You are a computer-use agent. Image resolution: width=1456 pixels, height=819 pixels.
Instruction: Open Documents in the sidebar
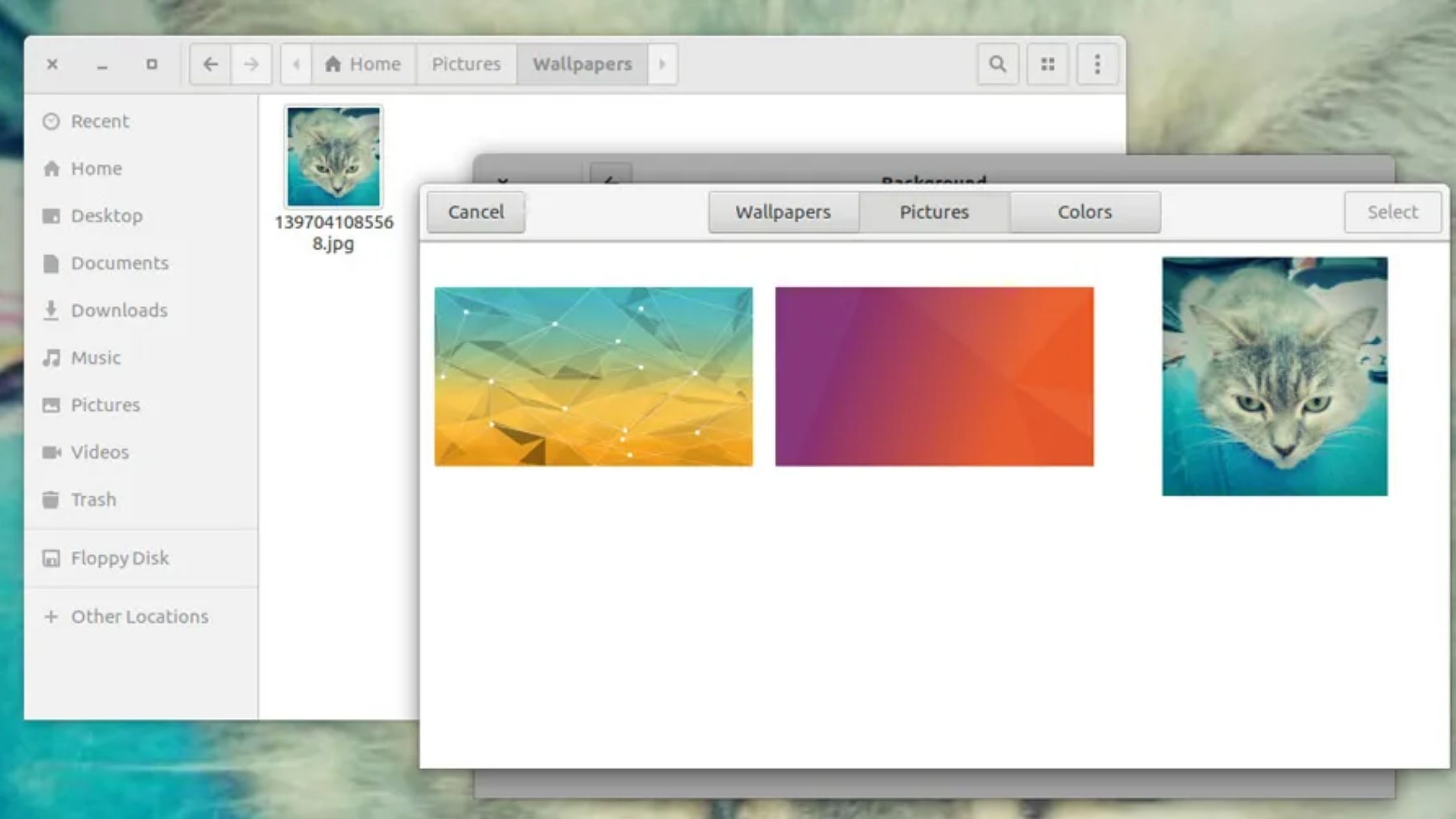pos(140,263)
